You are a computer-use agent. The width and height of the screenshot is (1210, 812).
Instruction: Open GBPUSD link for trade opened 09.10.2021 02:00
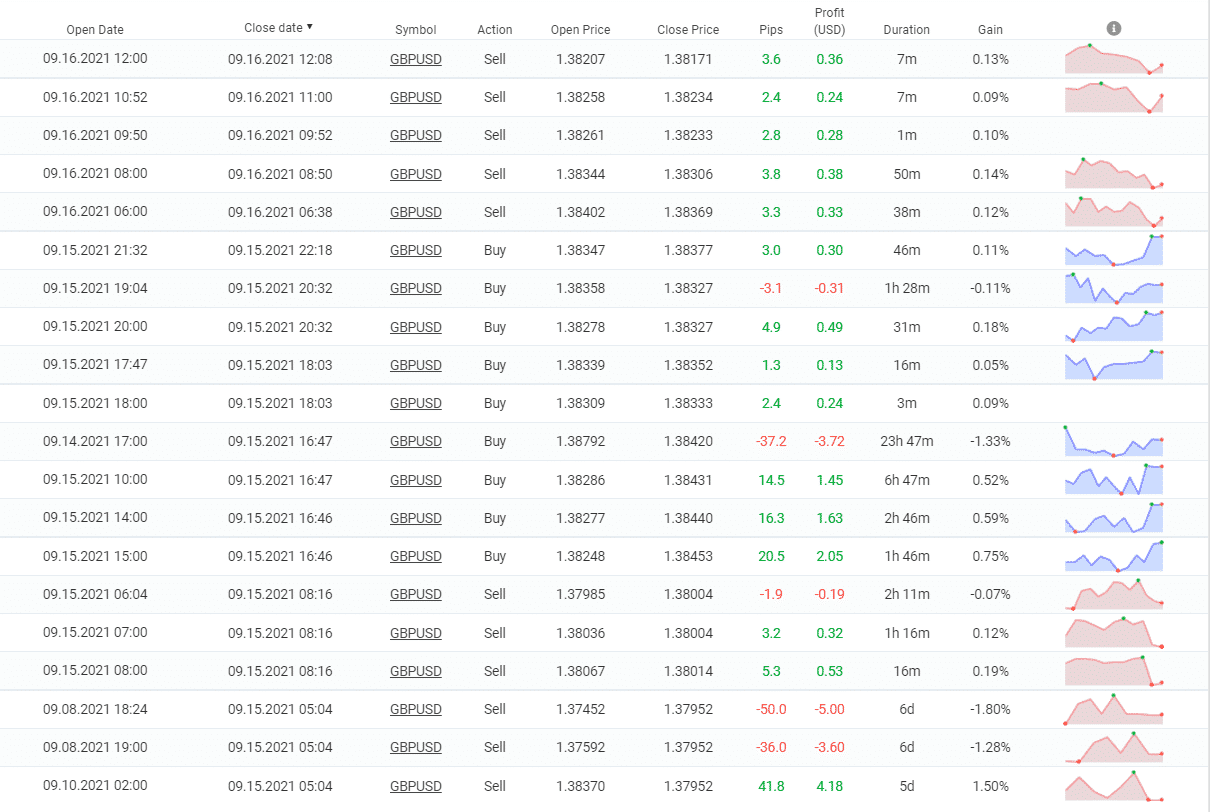click(x=415, y=787)
